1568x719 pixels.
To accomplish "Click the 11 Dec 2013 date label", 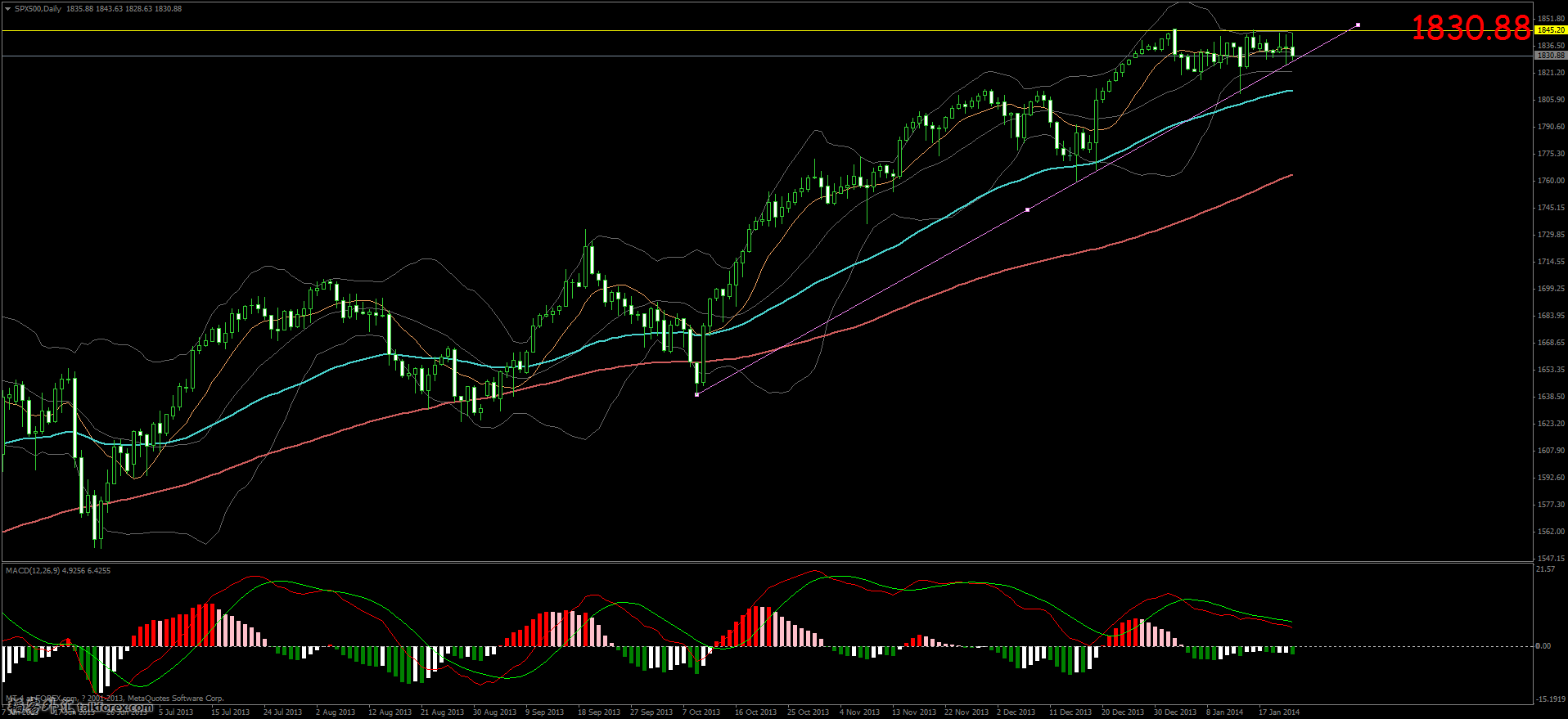I will [x=1070, y=712].
